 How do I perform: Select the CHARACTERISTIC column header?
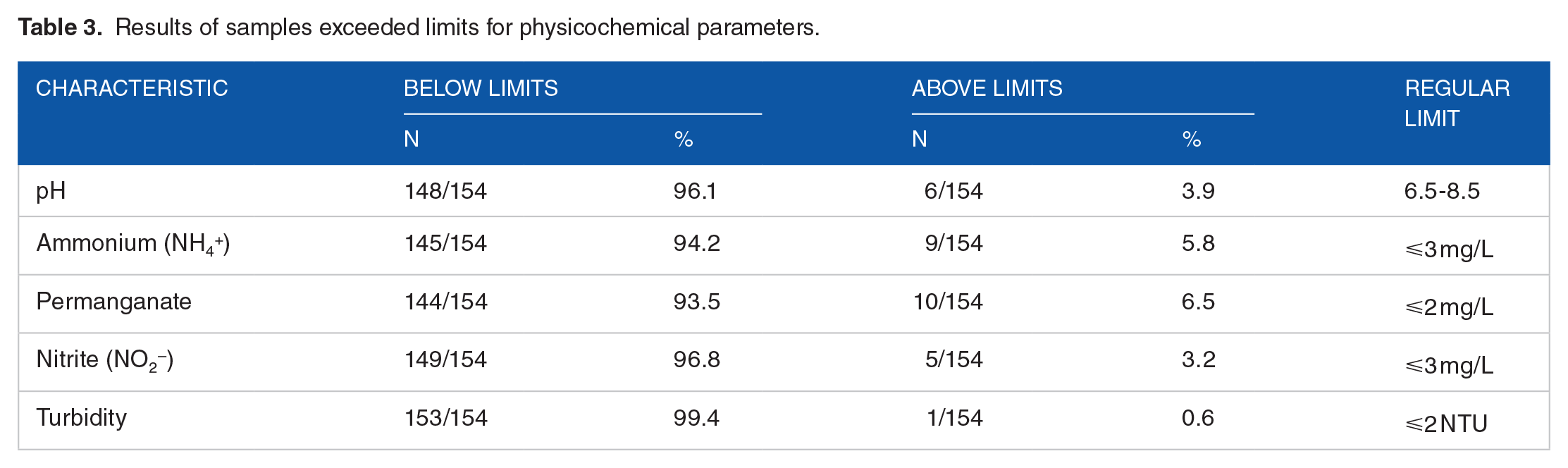(x=132, y=88)
